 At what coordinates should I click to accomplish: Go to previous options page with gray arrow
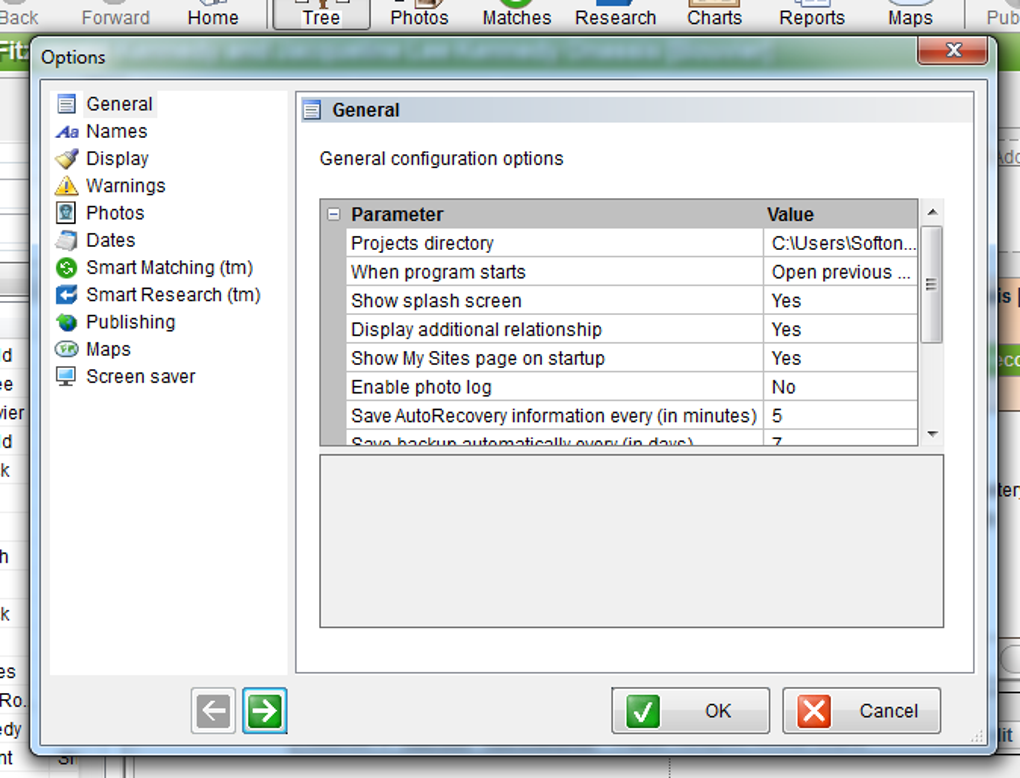click(x=213, y=710)
